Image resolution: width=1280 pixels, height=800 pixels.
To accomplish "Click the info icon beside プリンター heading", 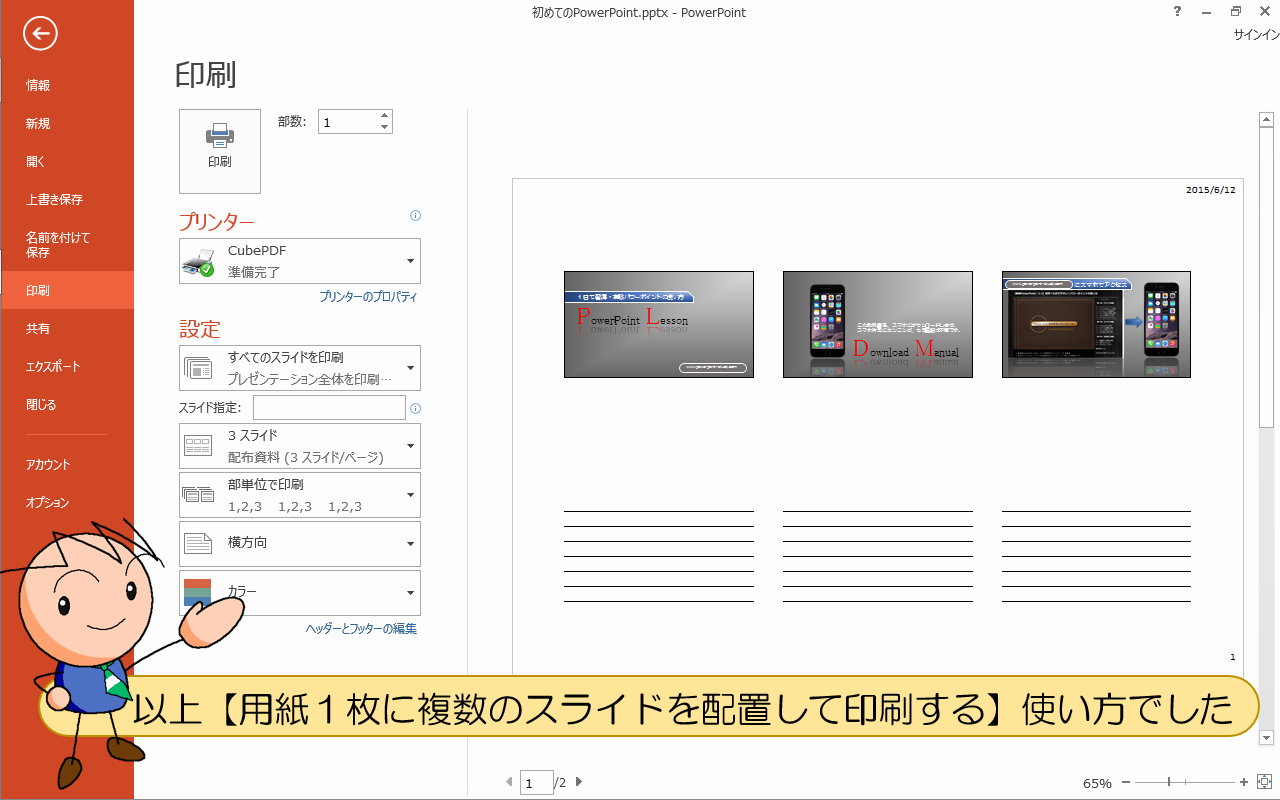I will 416,215.
